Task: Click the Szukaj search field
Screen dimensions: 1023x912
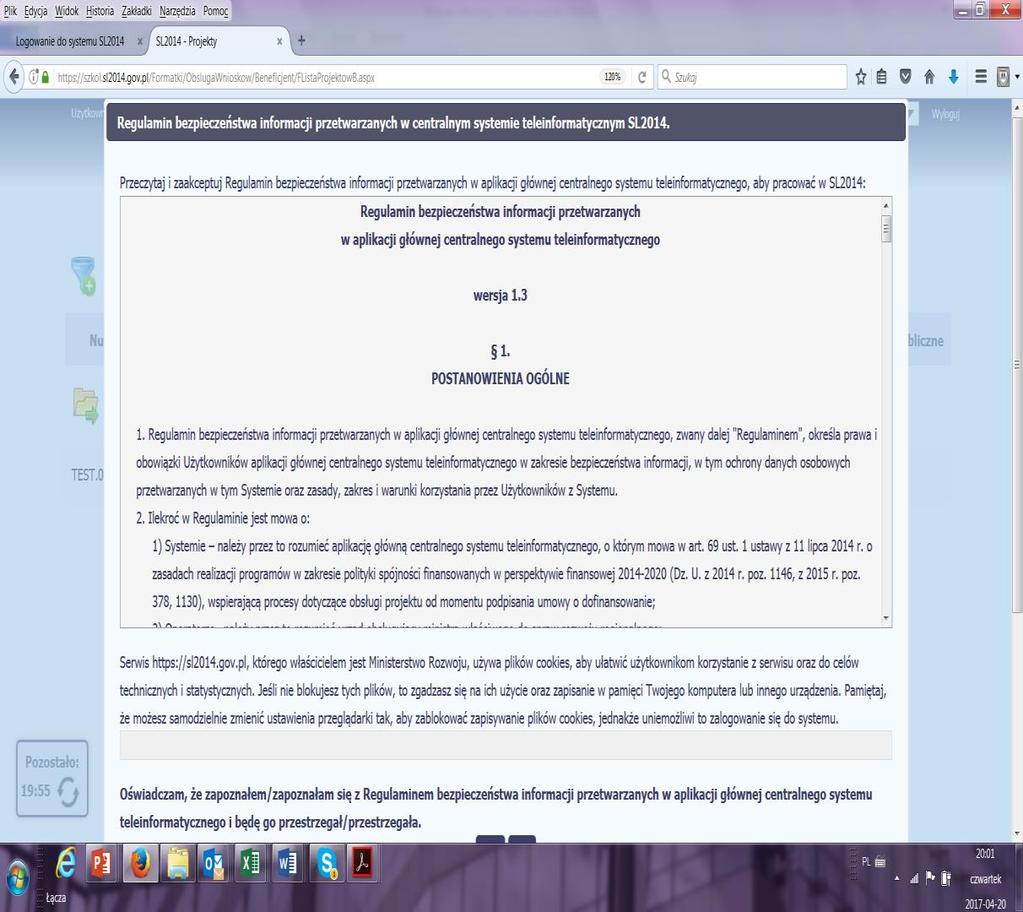Action: click(x=752, y=77)
